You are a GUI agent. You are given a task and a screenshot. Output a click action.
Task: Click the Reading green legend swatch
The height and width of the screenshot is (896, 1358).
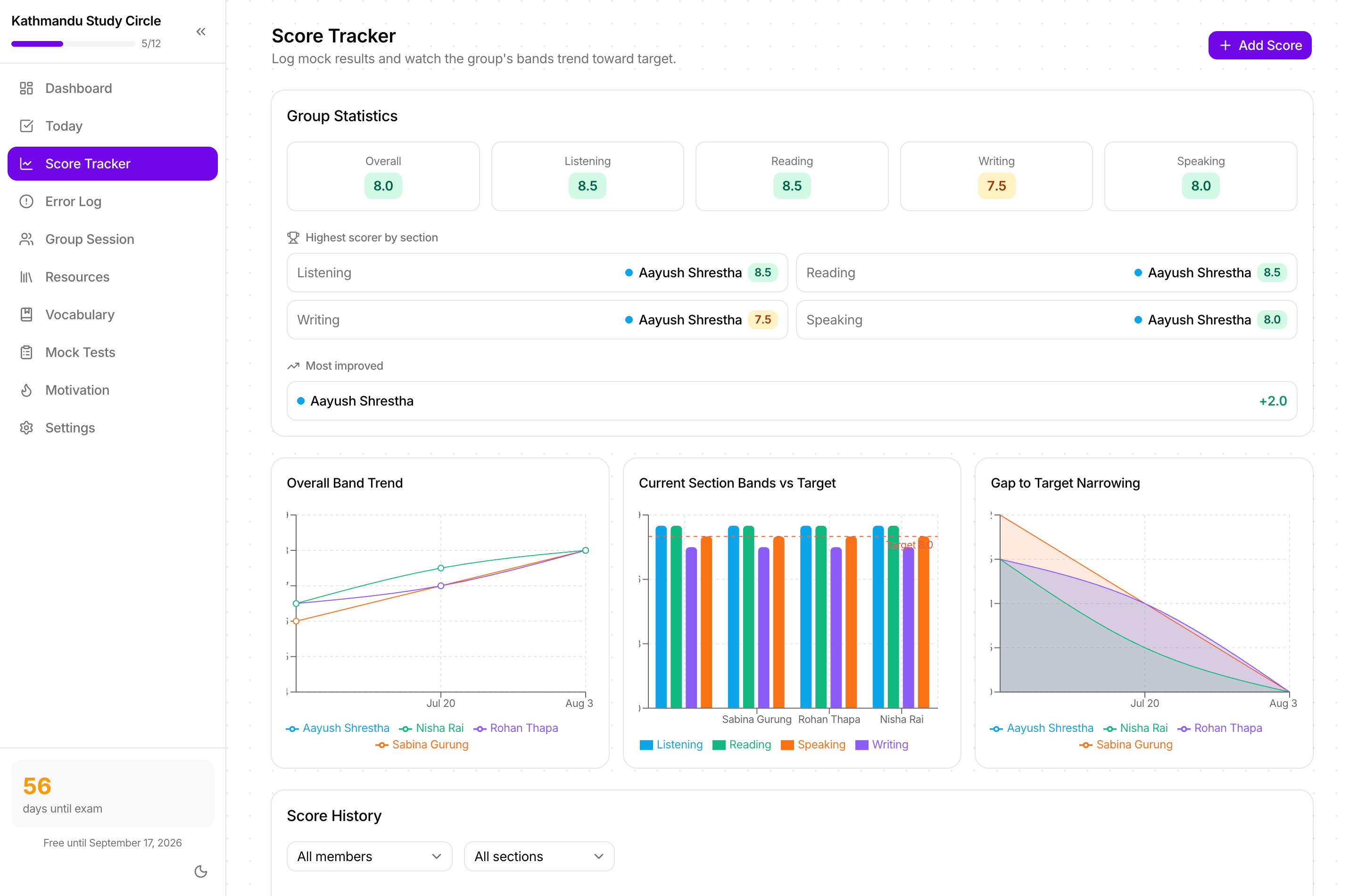(x=719, y=745)
